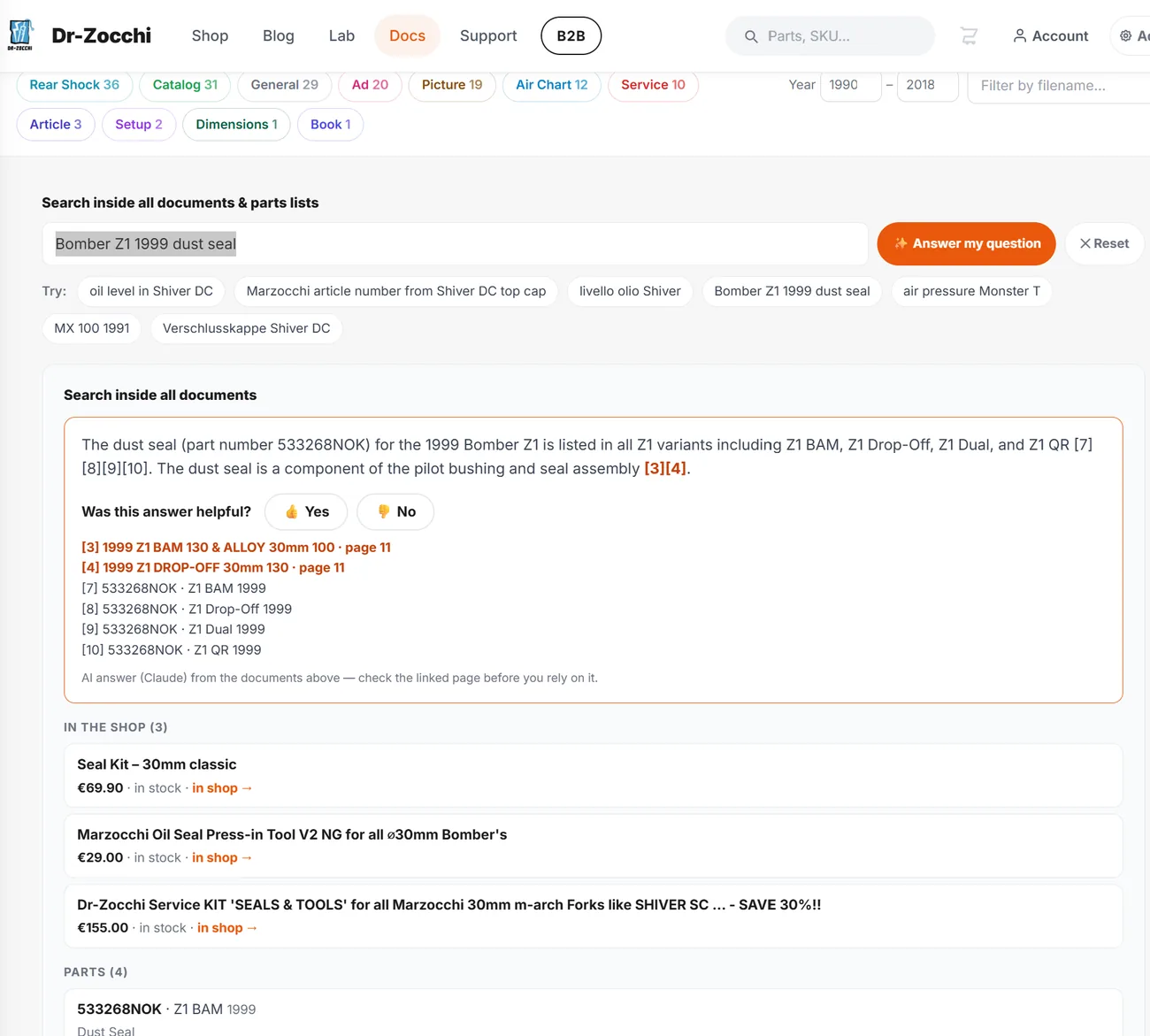
Task: Filter by Picture 19 tag
Action: (452, 85)
